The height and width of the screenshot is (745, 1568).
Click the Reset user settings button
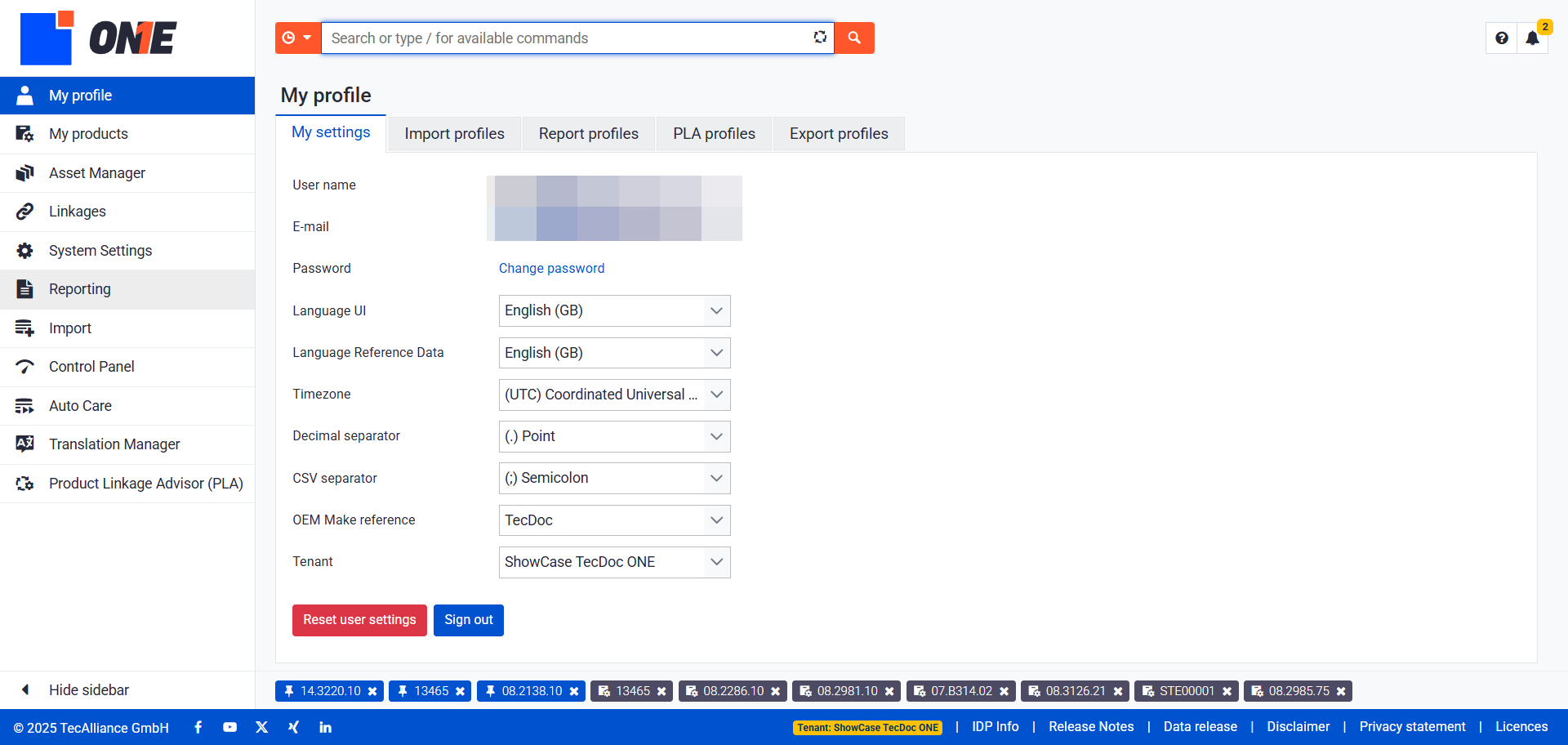(359, 620)
